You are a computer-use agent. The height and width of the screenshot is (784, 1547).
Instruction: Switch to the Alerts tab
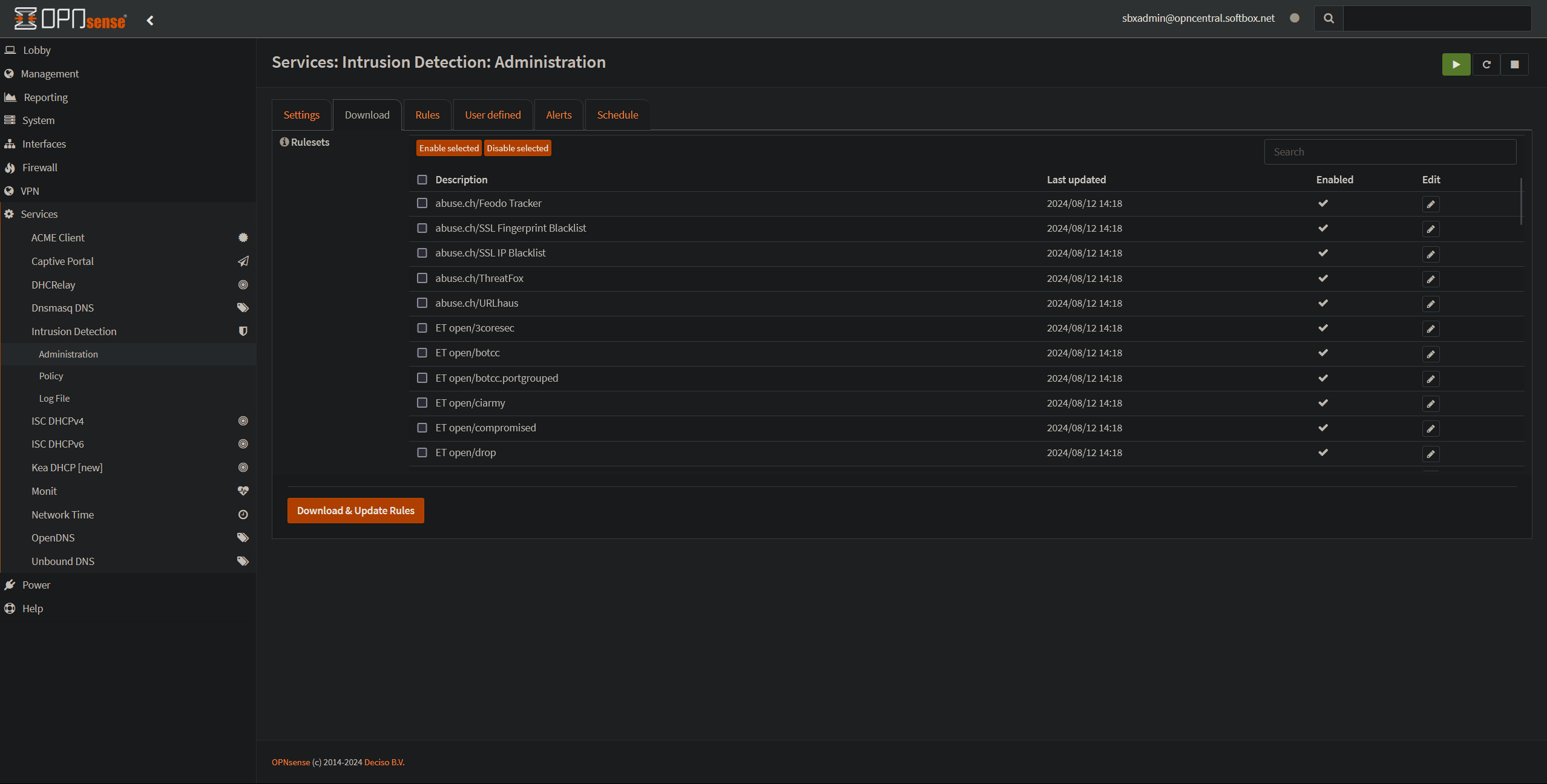558,115
